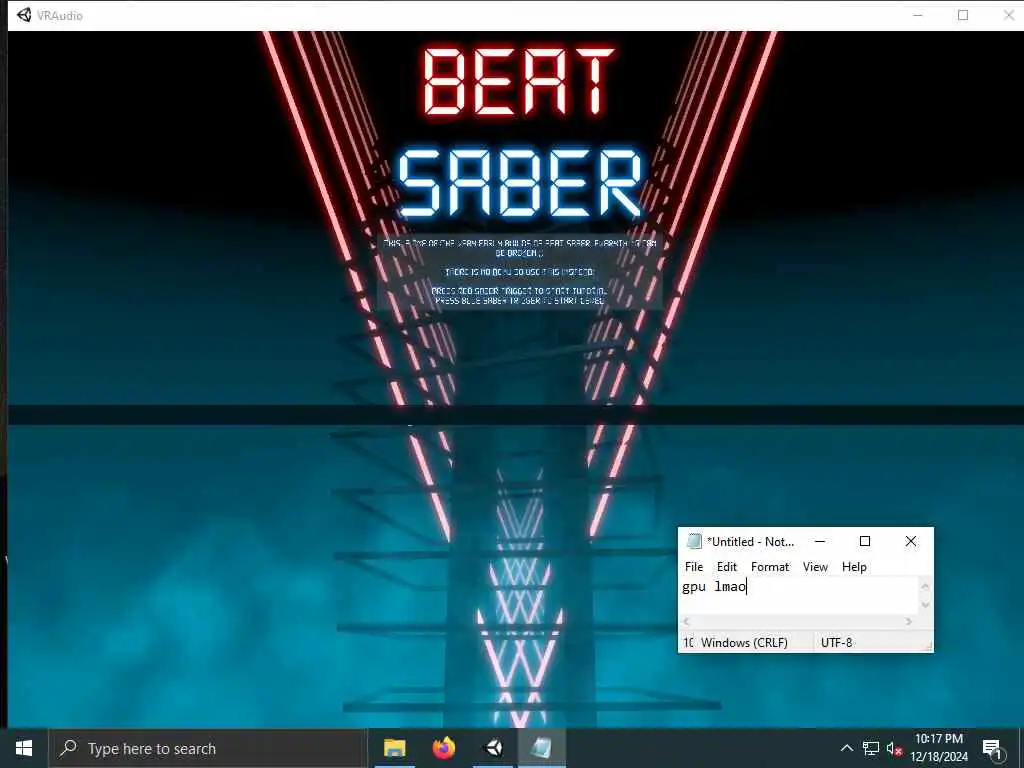Click the game info text panel
This screenshot has height=768, width=1024.
[x=520, y=272]
